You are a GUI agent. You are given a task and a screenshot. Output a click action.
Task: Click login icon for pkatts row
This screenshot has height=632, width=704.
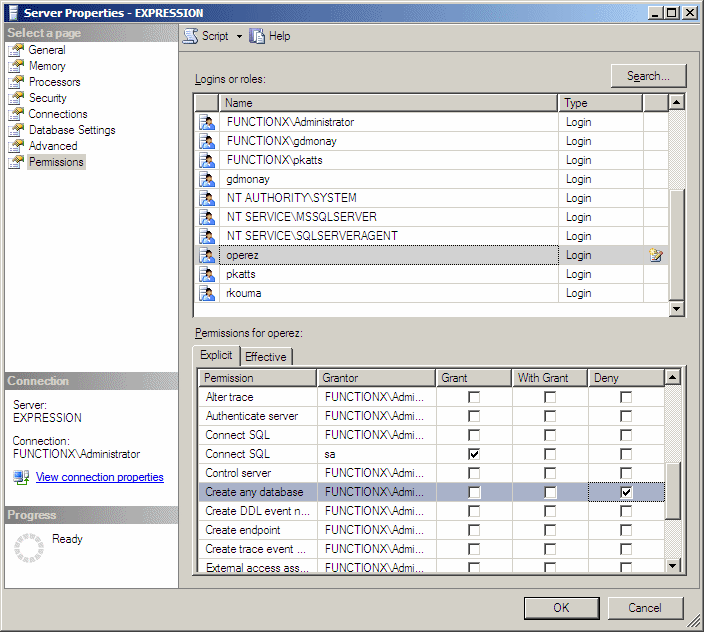(207, 274)
